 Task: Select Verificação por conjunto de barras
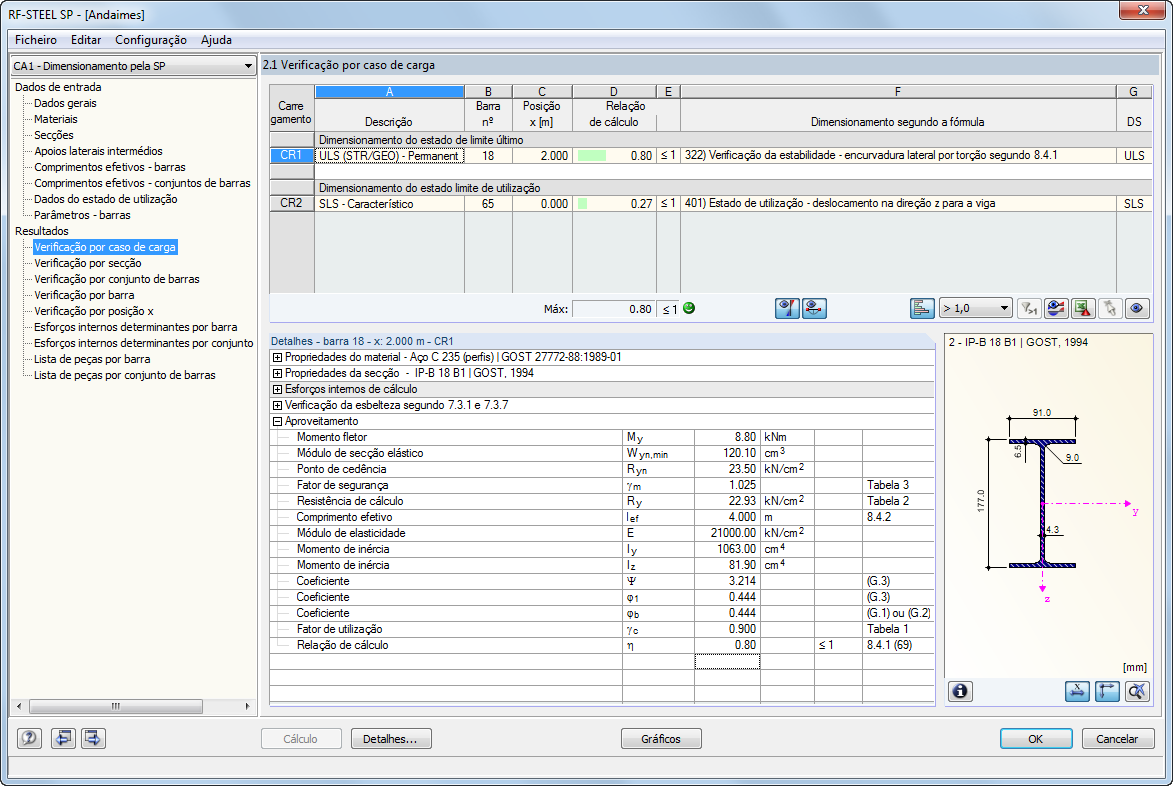point(117,279)
